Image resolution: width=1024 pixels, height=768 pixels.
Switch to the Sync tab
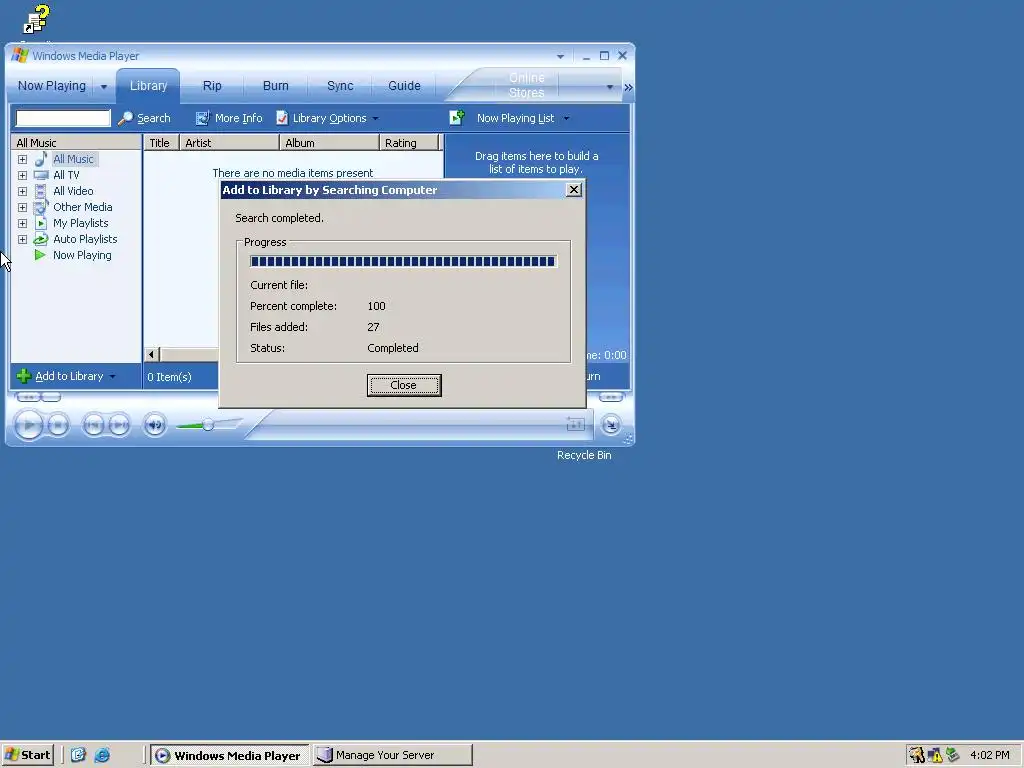340,86
